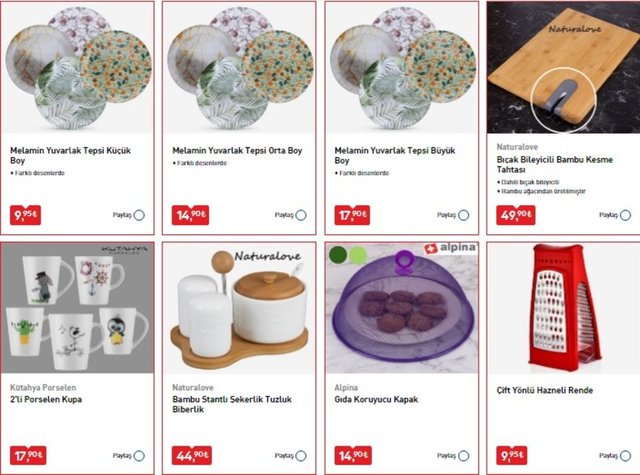Click the bamboo cutting board image
This screenshot has width=640, height=475.
[x=563, y=67]
